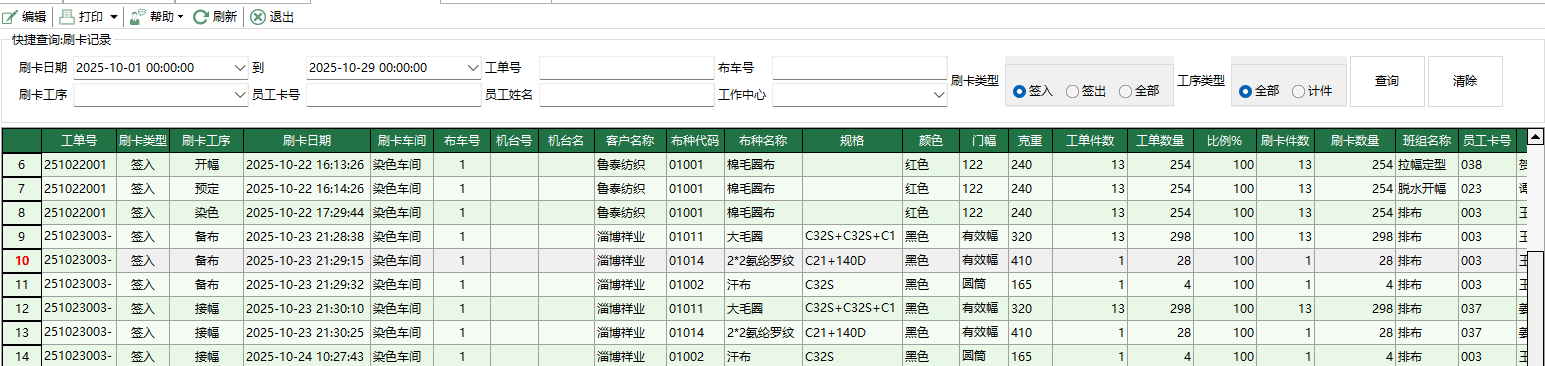Image resolution: width=1545 pixels, height=366 pixels.
Task: Select row header number 14
Action: point(21,356)
